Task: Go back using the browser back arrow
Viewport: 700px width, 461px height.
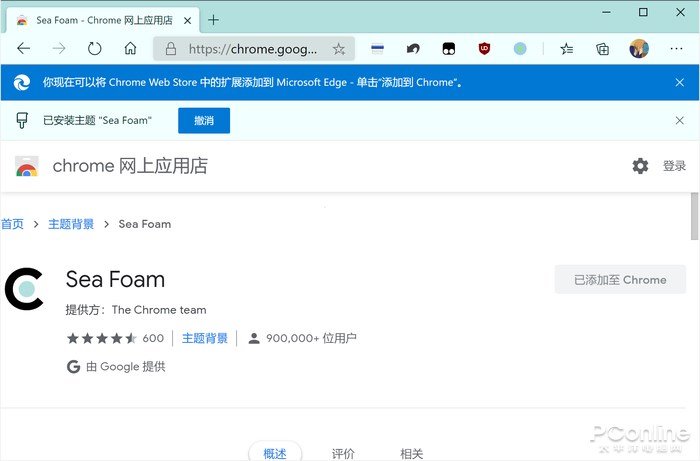Action: click(24, 48)
